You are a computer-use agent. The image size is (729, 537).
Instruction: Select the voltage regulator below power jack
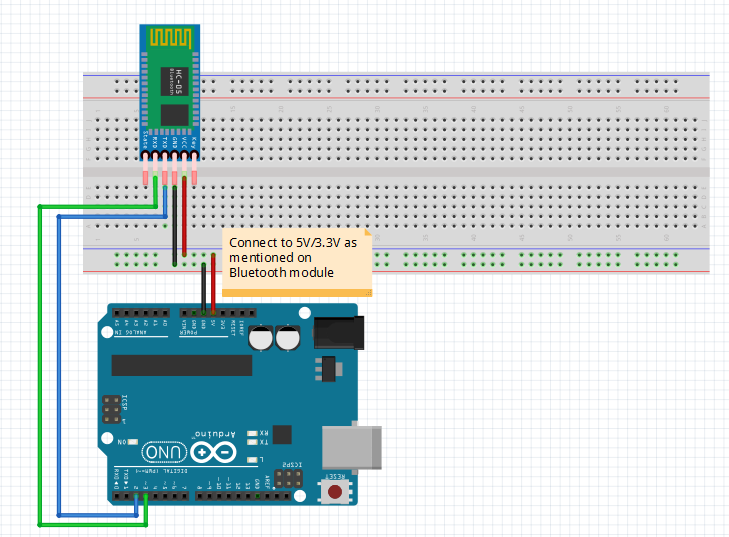327,370
